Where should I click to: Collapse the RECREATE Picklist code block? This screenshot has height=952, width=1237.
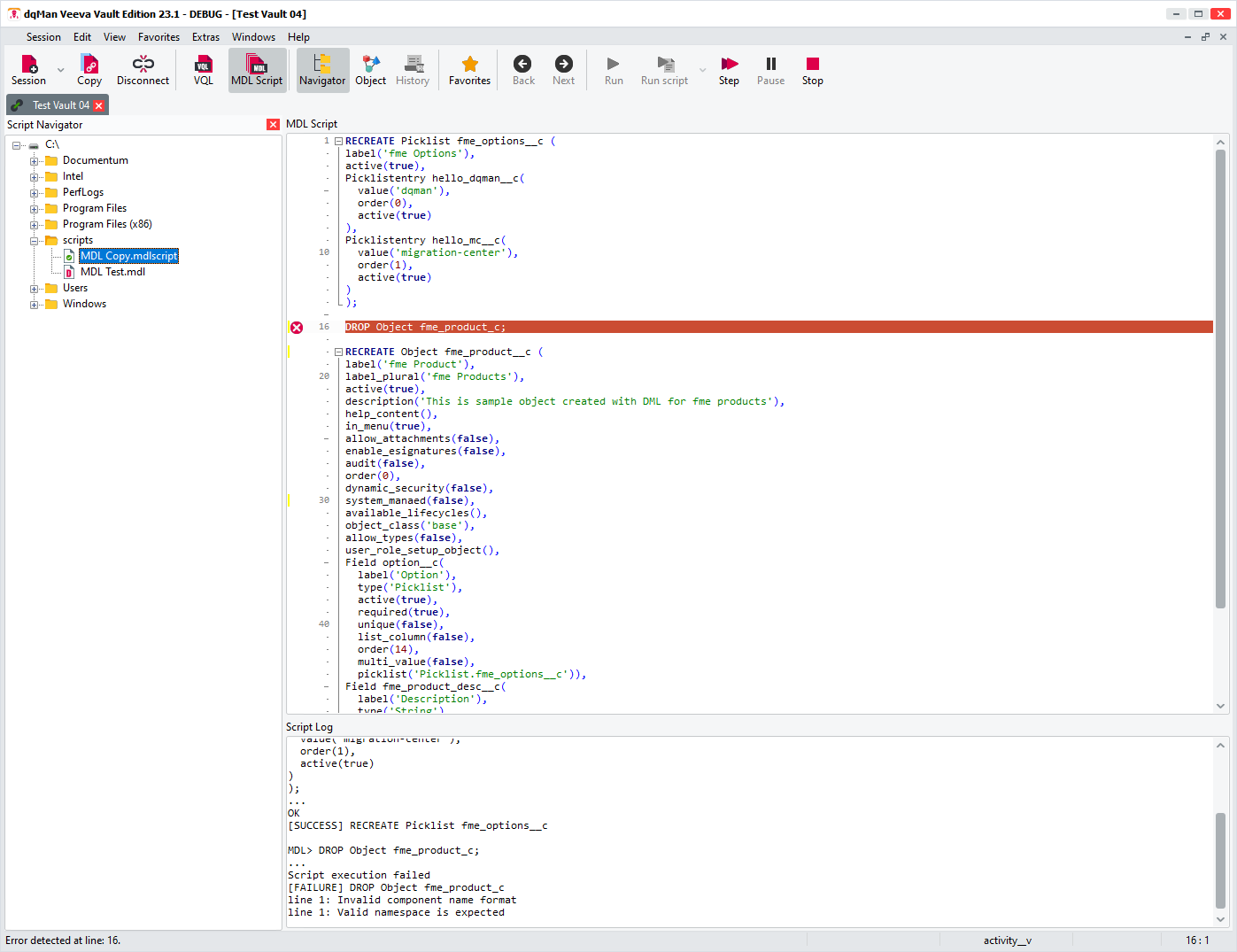[x=338, y=142]
